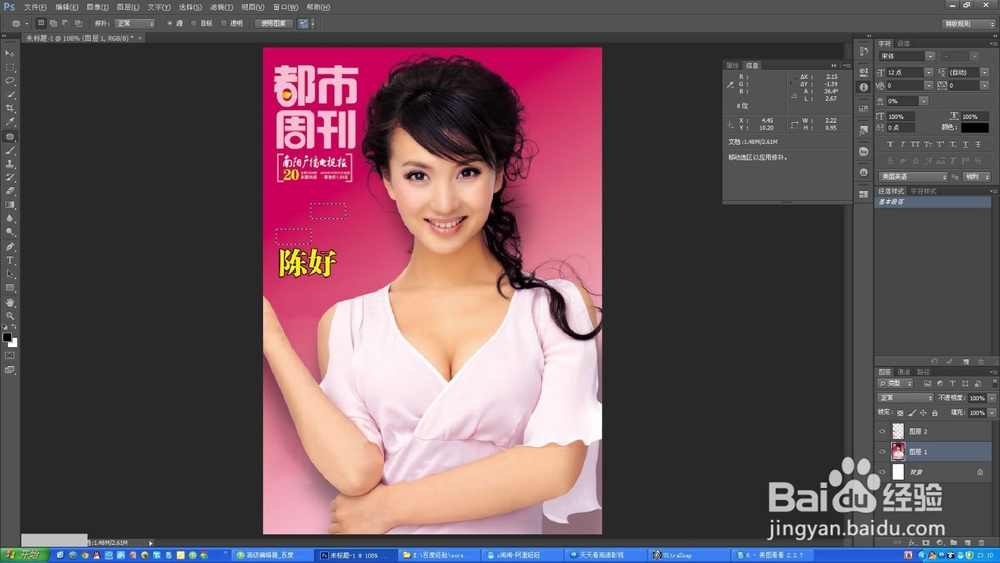This screenshot has height=563, width=1000.
Task: Hide layer 图层 2 via eye icon
Action: coord(882,432)
